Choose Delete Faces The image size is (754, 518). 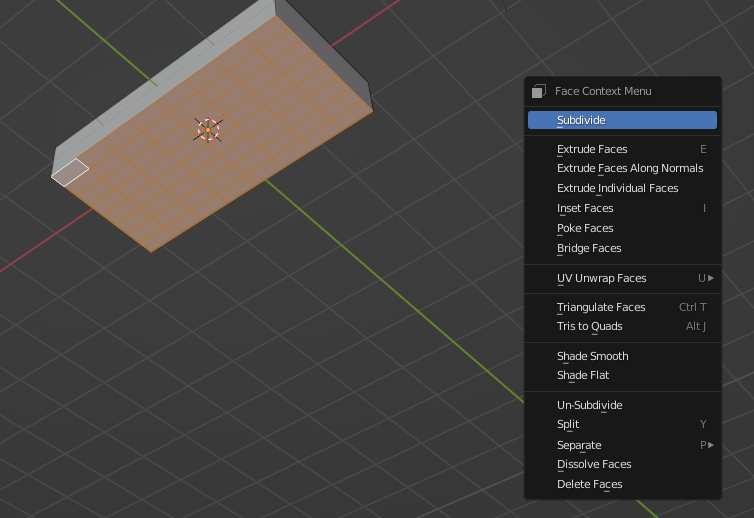[622, 484]
